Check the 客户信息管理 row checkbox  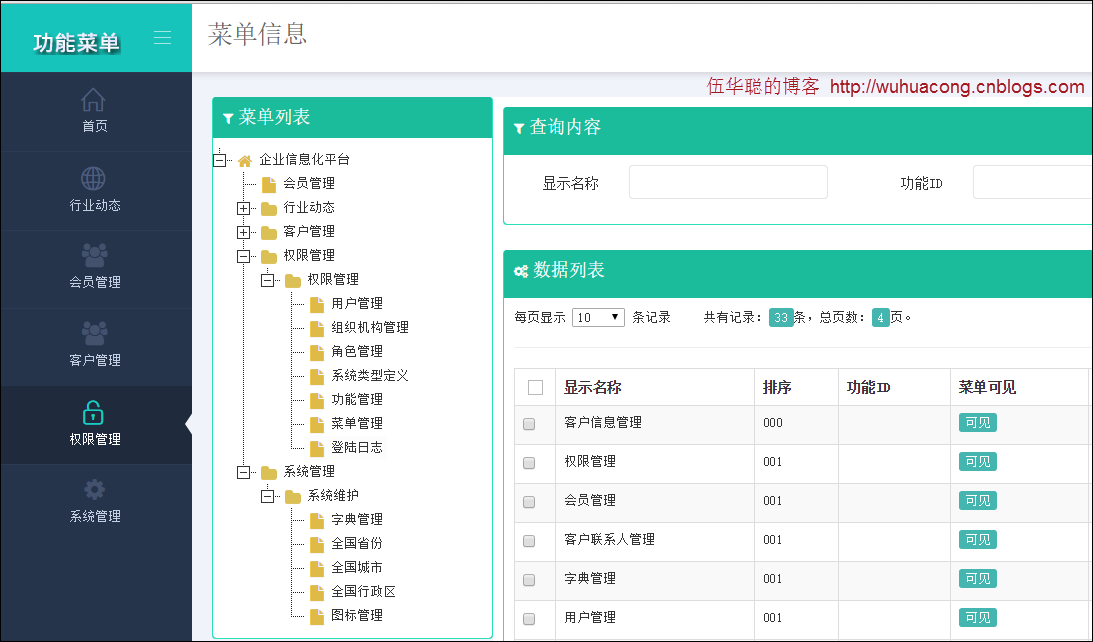click(529, 424)
